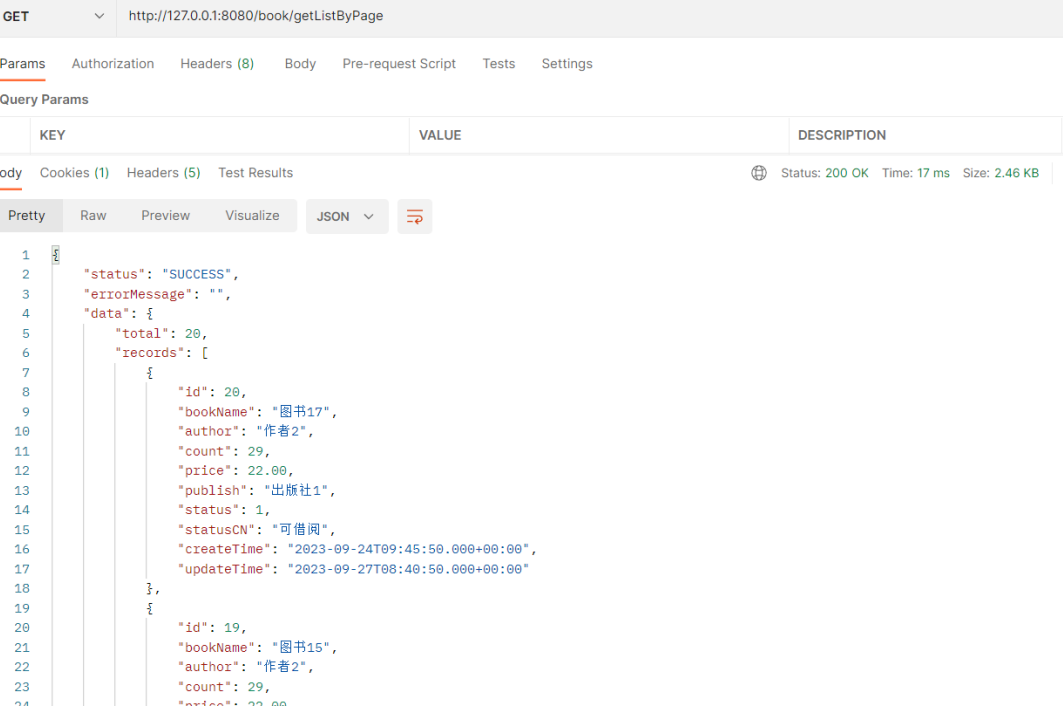
Task: Switch to the Raw response view
Action: tap(93, 216)
